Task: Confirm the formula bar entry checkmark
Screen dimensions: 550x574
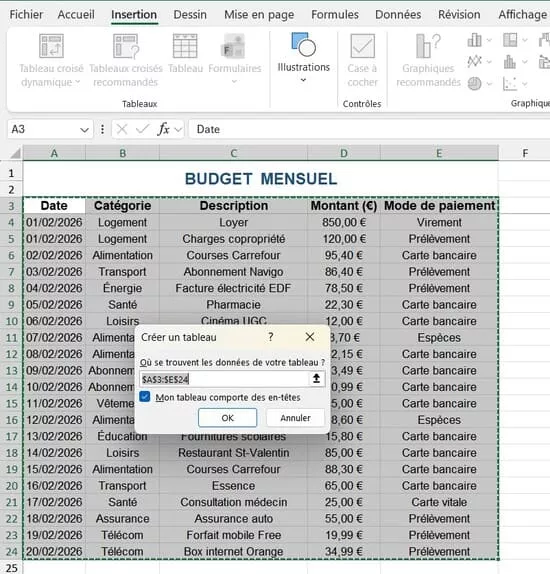Action: coord(142,129)
